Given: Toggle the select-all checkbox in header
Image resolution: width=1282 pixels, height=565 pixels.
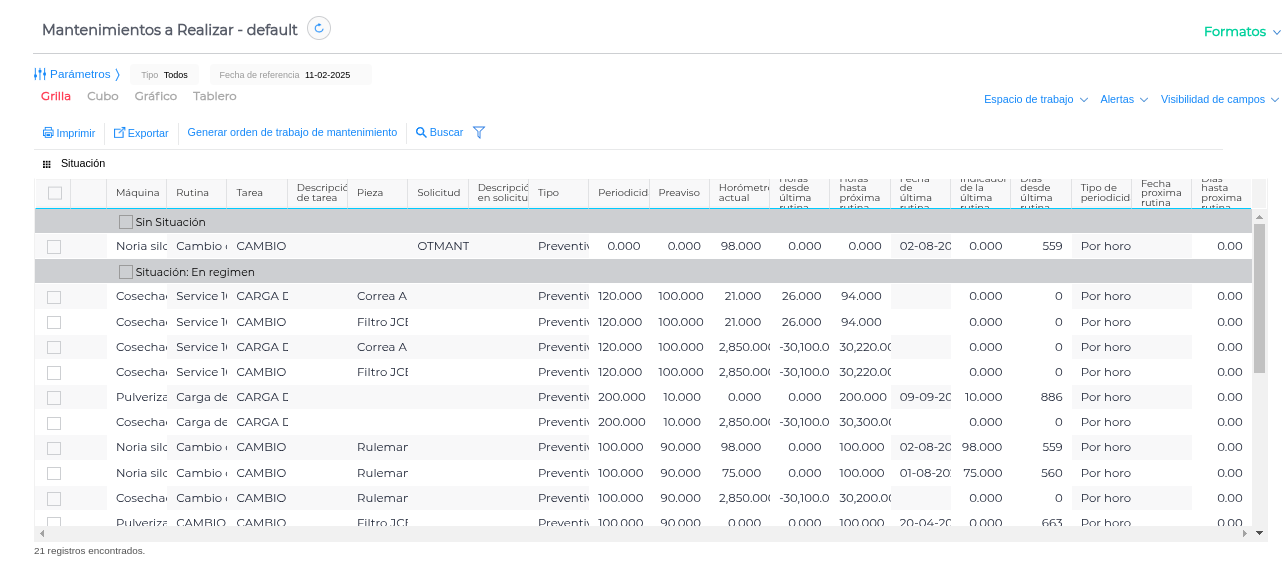Looking at the screenshot, I should (55, 193).
